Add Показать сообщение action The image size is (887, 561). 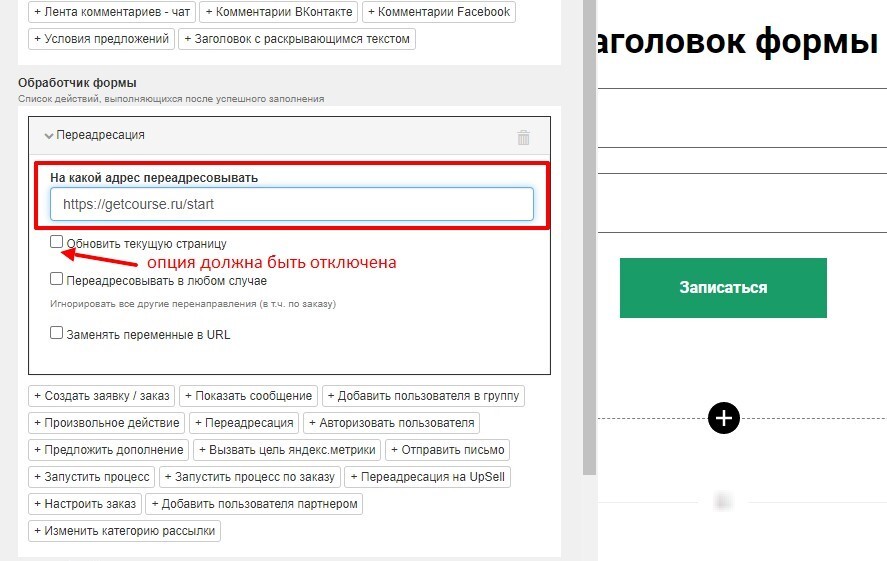248,396
